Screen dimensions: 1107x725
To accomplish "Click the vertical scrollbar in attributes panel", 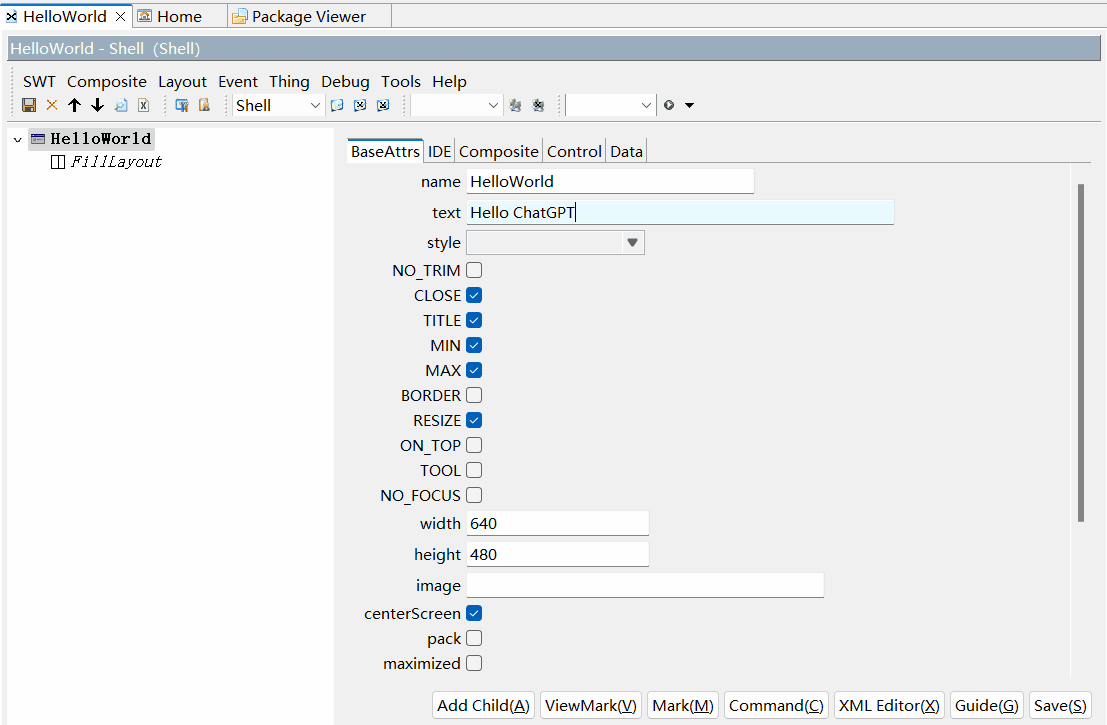I will click(x=1081, y=350).
